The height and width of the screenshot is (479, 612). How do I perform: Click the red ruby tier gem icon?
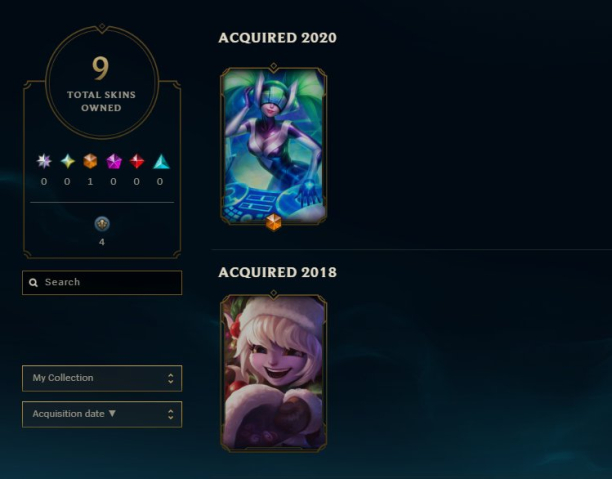click(x=137, y=161)
